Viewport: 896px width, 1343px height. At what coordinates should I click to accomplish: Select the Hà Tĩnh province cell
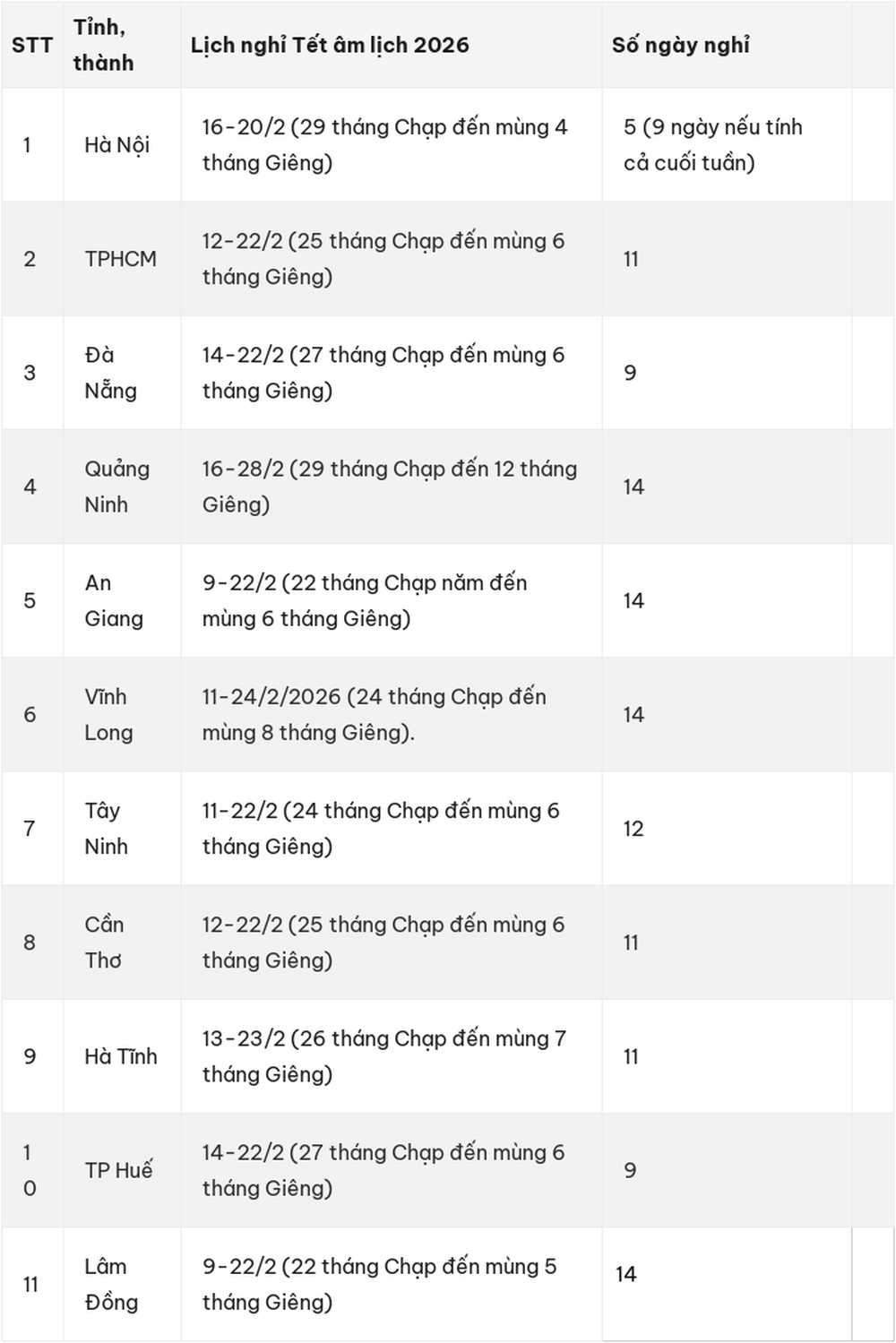121,1056
